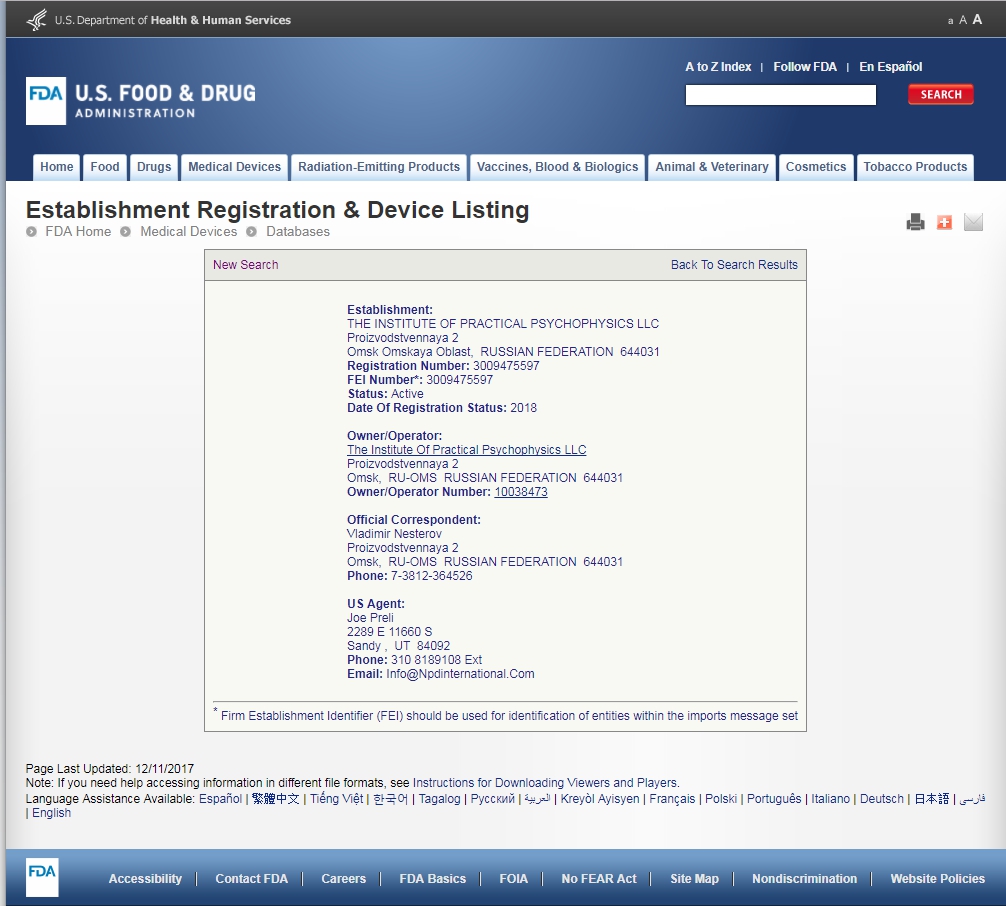This screenshot has width=1006, height=906.
Task: Click inside the search text field
Action: coord(780,95)
